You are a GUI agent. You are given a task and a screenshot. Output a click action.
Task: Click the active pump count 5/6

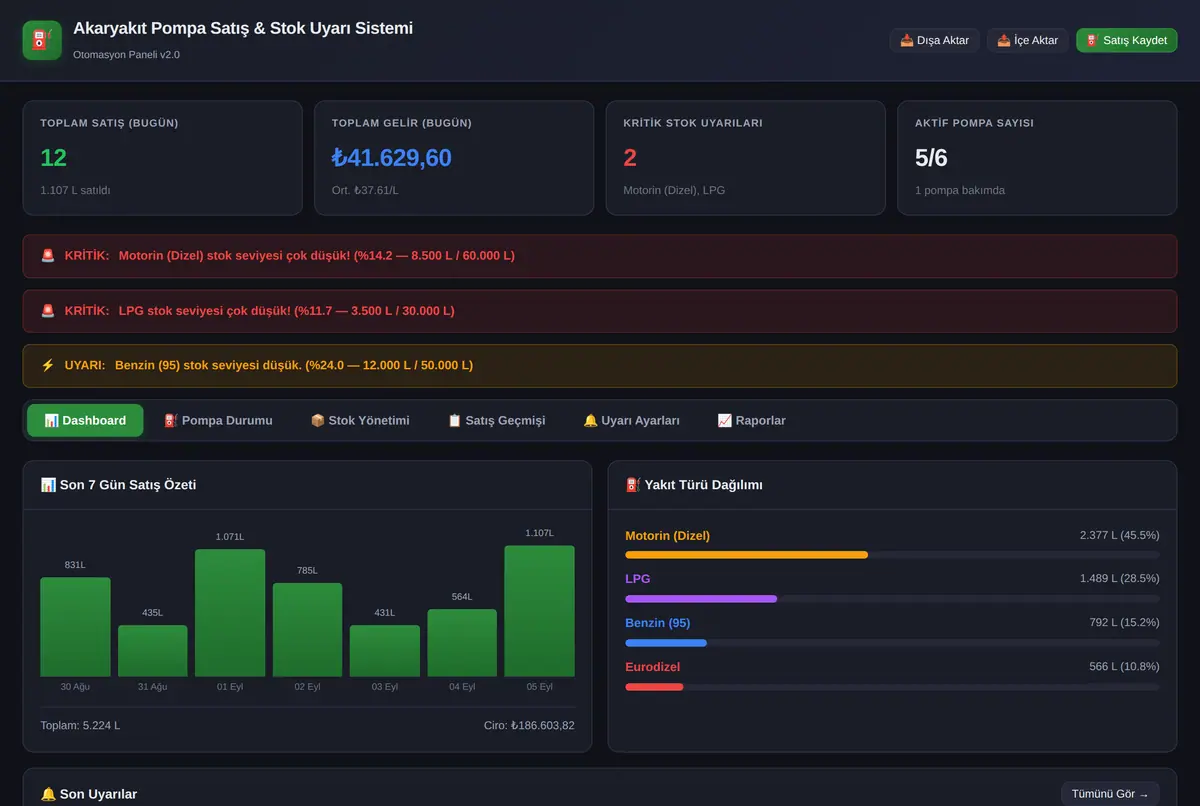pyautogui.click(x=931, y=158)
